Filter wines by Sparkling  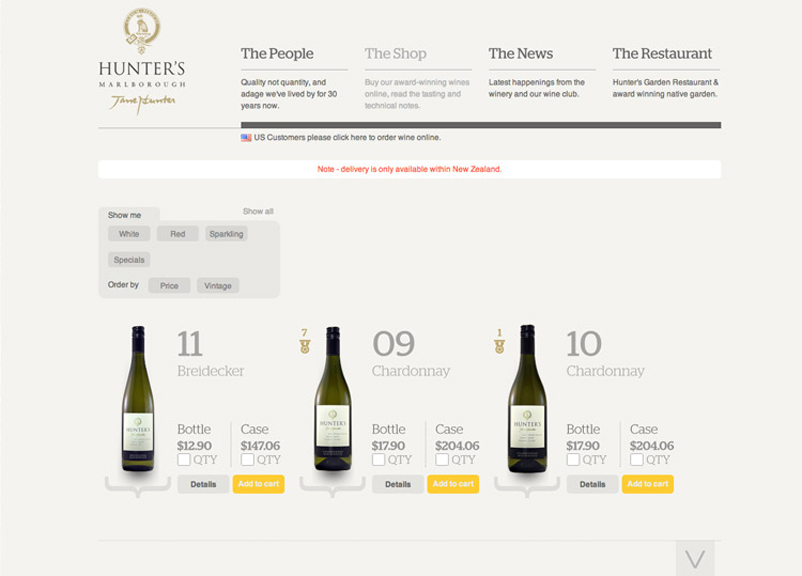(x=226, y=234)
